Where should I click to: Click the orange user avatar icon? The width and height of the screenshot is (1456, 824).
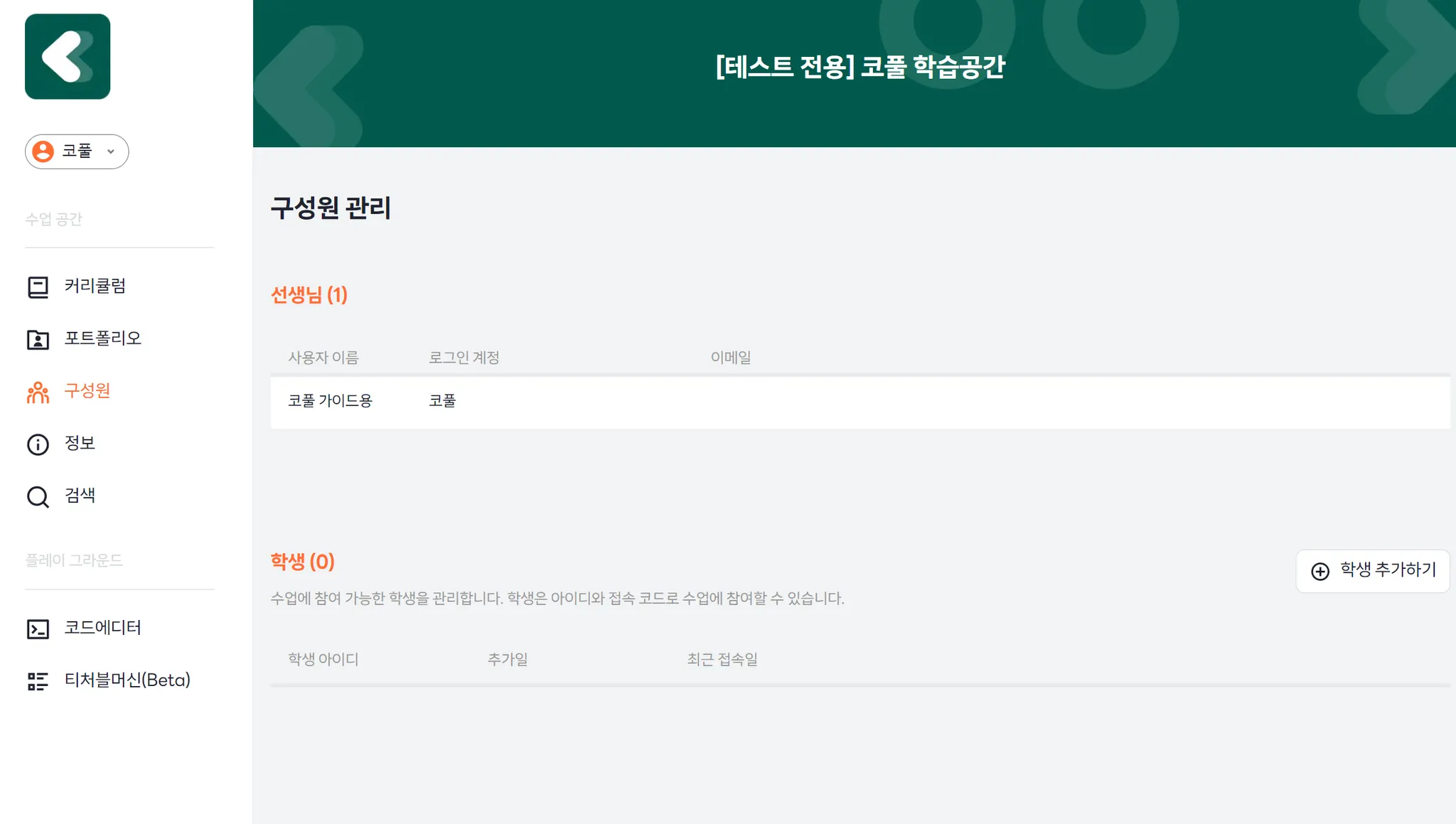pyautogui.click(x=43, y=151)
